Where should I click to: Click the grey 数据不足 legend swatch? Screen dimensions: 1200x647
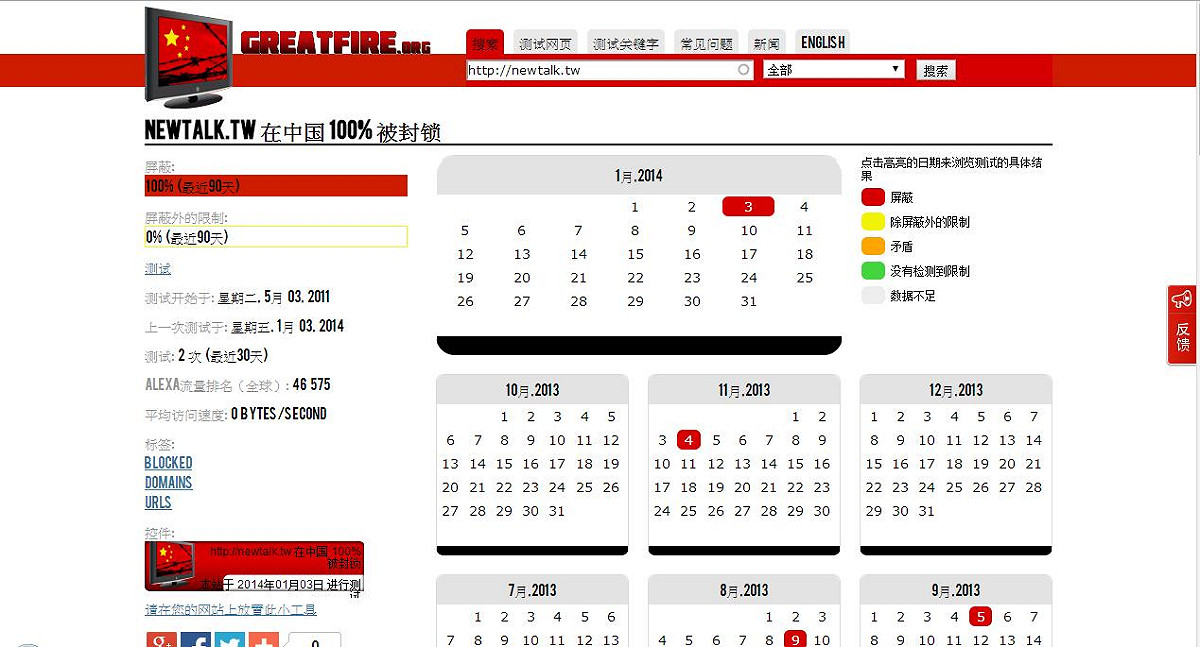[873, 296]
